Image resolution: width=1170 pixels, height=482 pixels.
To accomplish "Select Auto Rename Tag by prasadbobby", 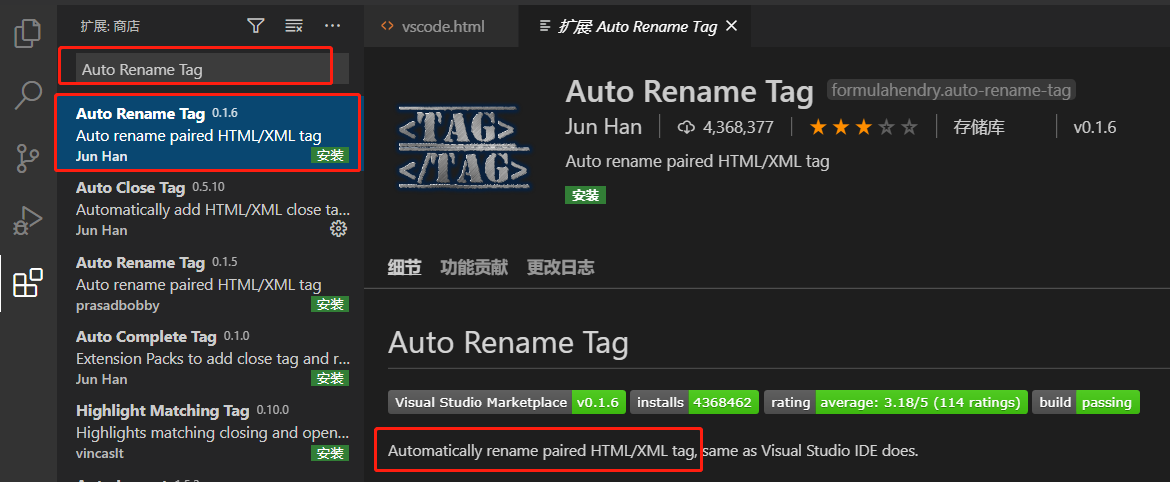I will click(208, 284).
